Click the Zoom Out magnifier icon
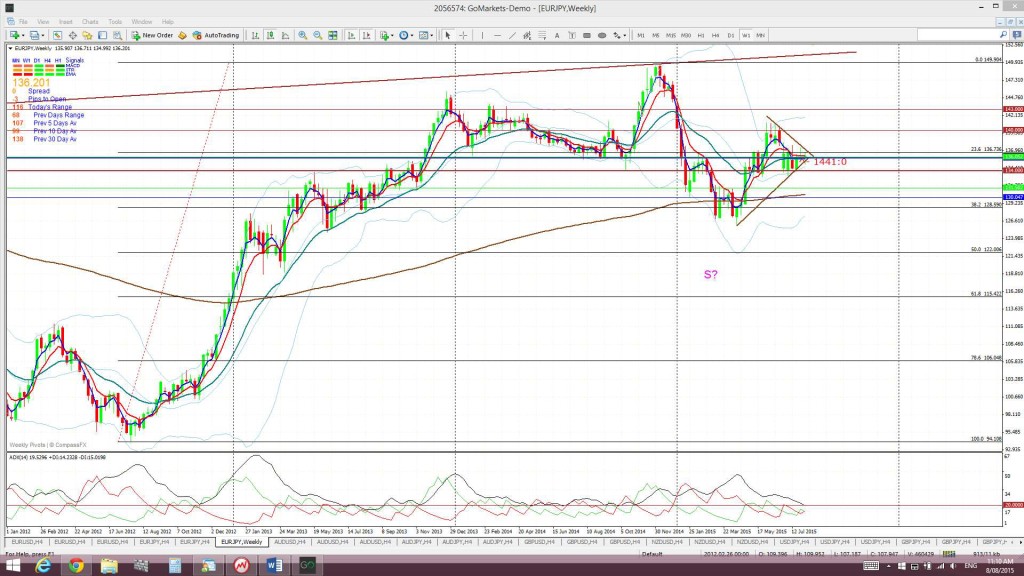 317,35
